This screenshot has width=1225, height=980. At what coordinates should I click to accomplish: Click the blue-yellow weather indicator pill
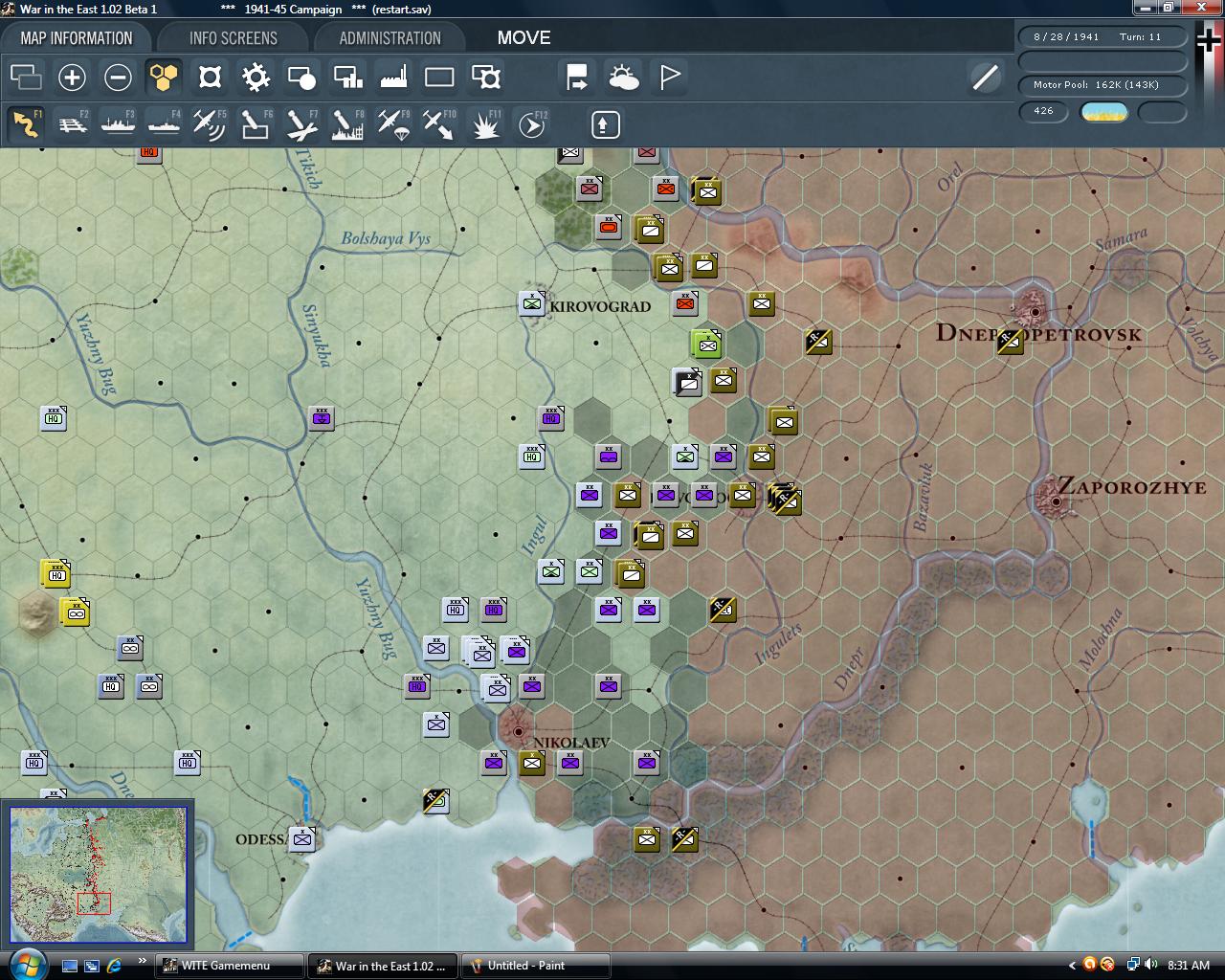point(1103,112)
